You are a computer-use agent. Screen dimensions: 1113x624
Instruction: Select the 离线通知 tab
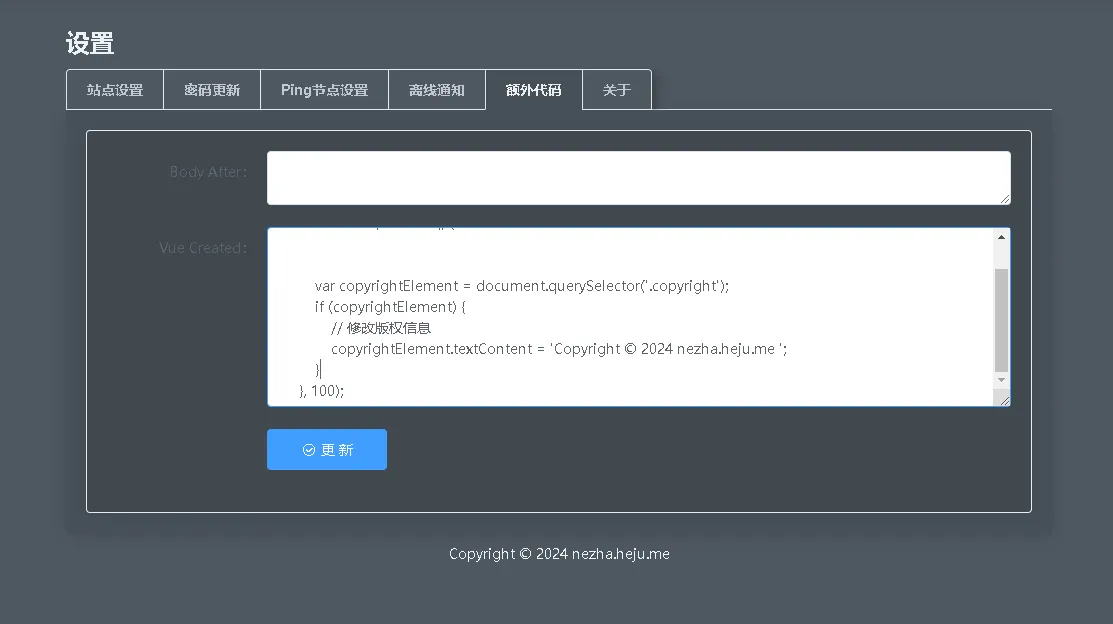click(436, 90)
